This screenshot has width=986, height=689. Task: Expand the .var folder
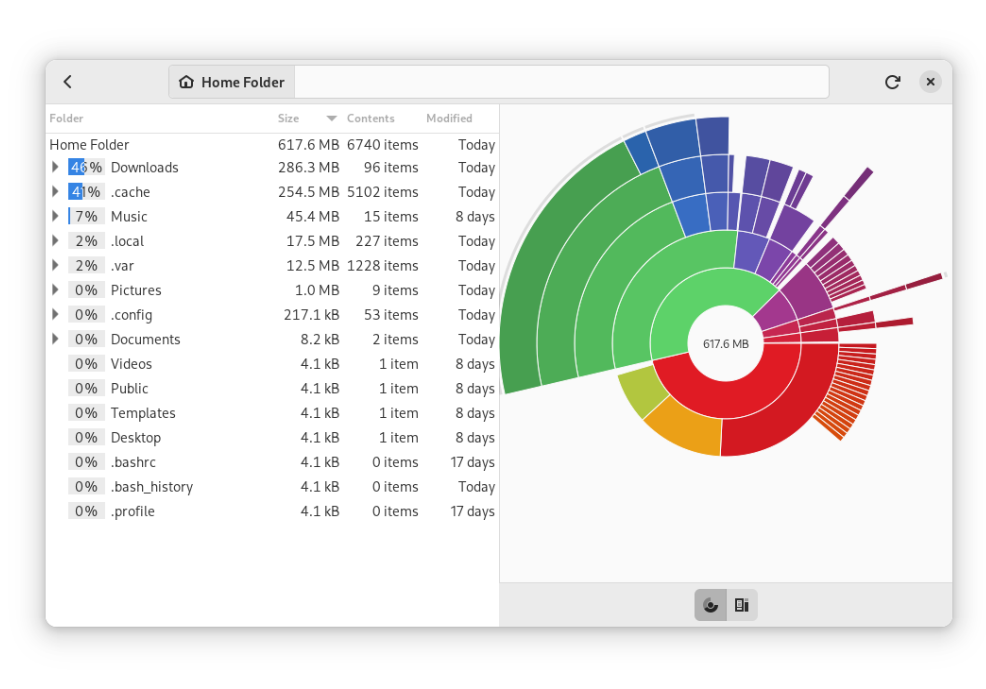pos(55,265)
